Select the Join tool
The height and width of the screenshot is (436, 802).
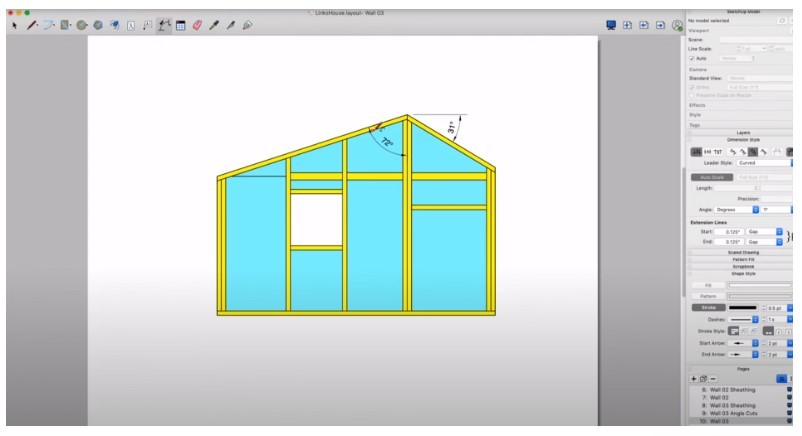(x=247, y=25)
